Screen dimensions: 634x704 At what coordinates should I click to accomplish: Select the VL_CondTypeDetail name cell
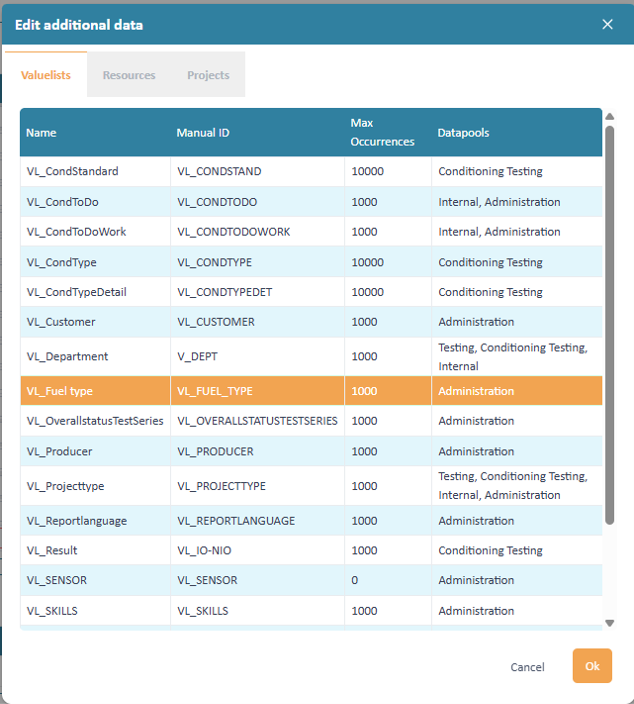click(95, 292)
